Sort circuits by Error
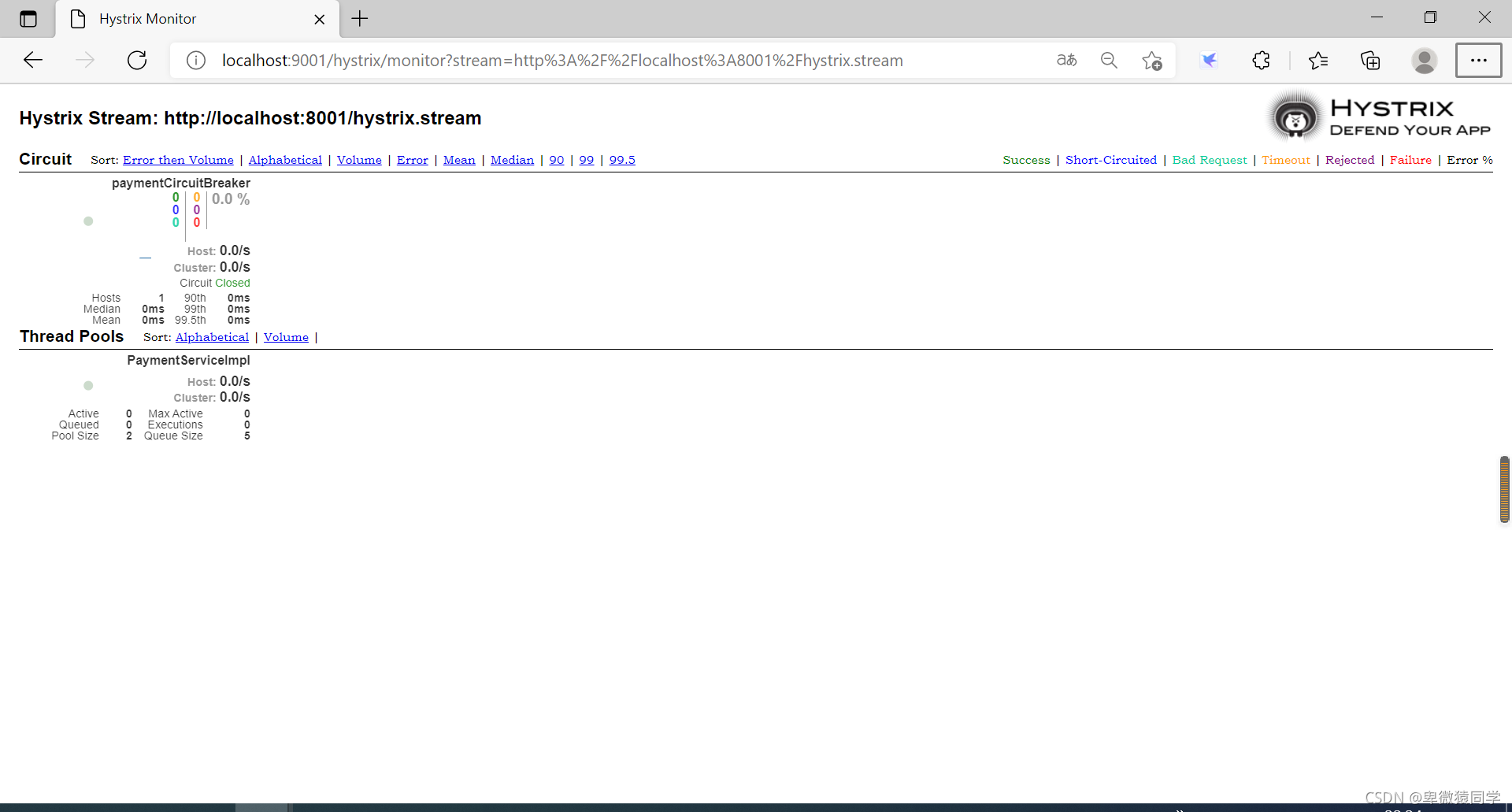 point(413,160)
